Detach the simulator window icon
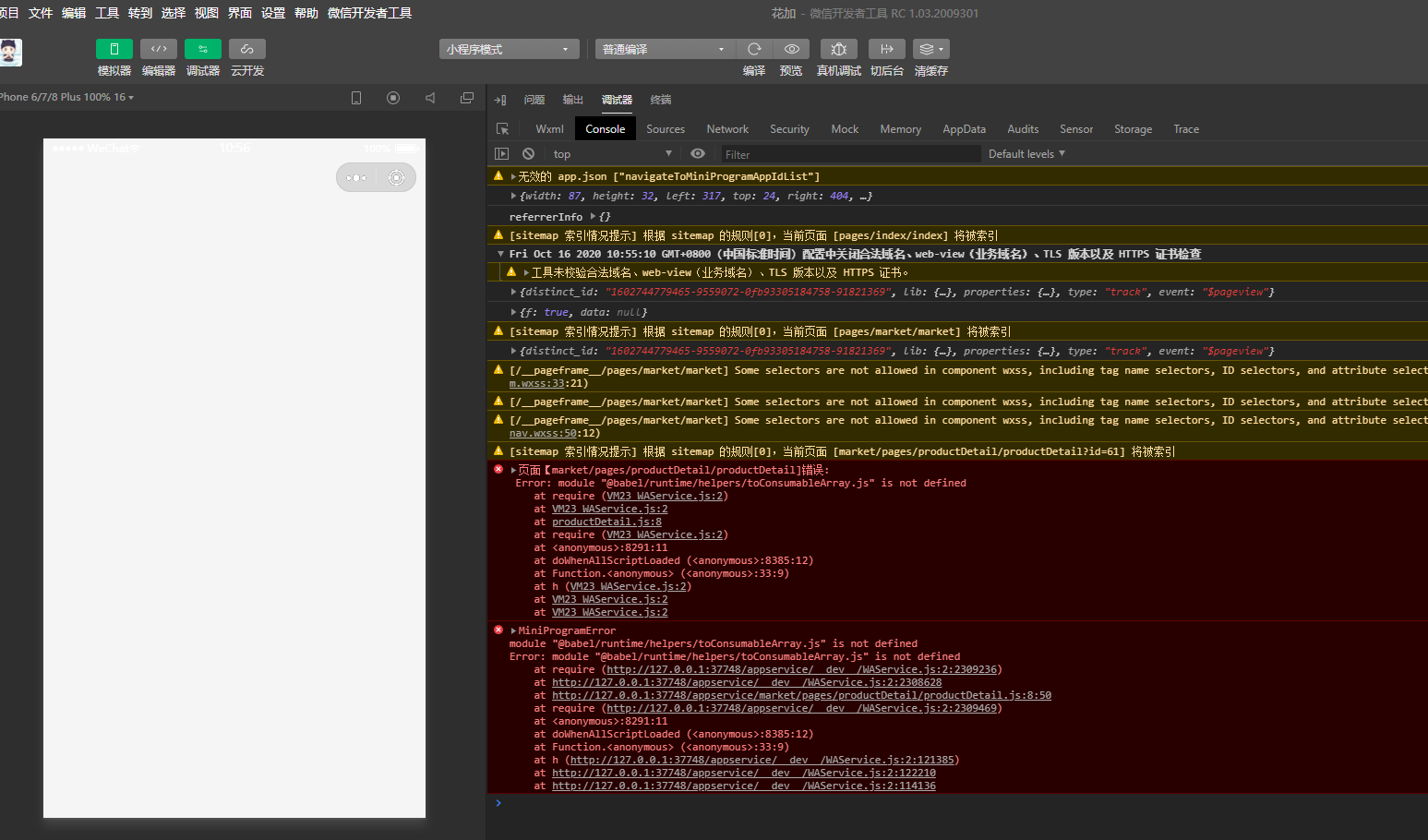The image size is (1428, 840). (x=467, y=98)
